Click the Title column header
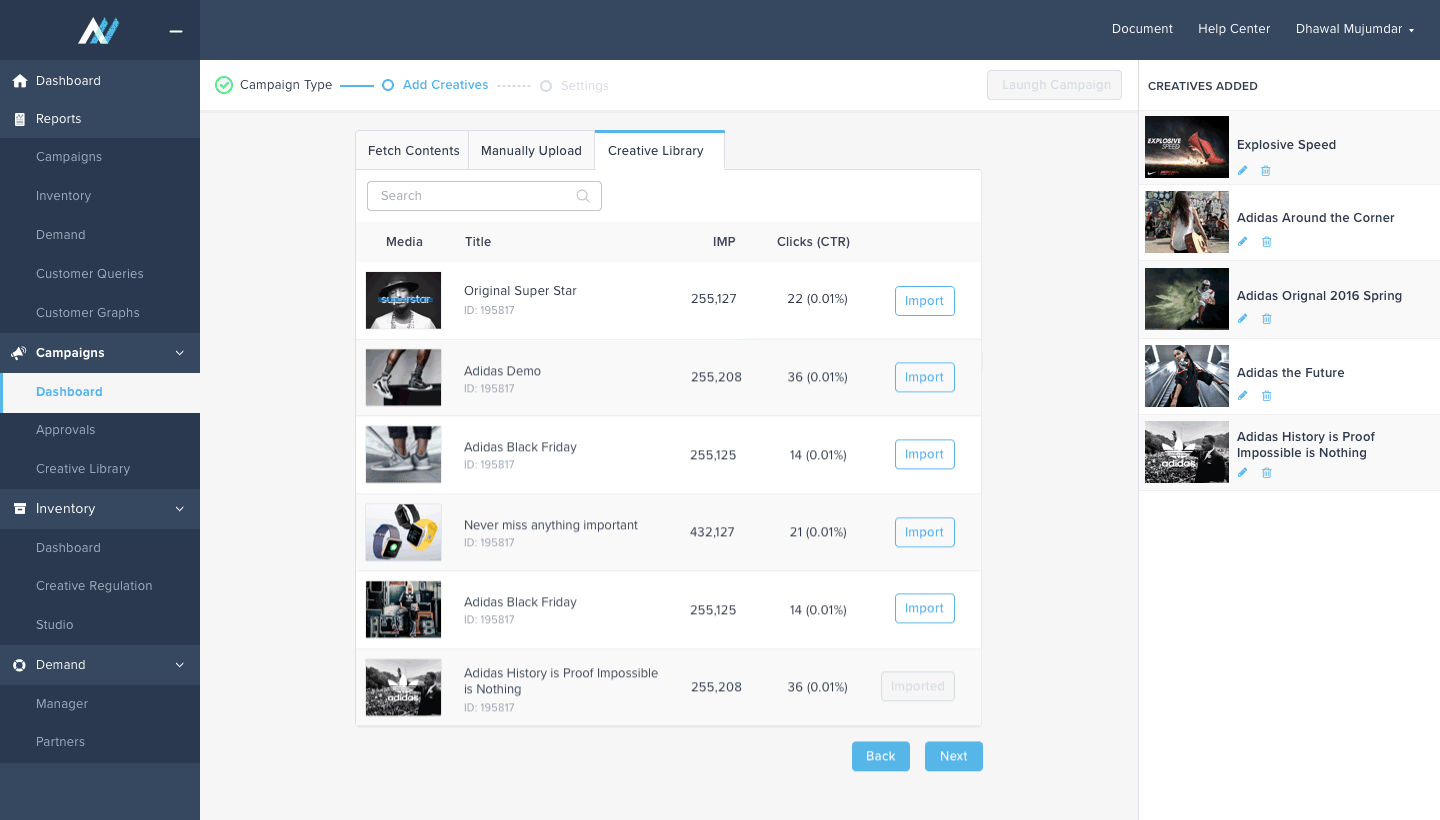This screenshot has height=820, width=1440. (x=478, y=242)
